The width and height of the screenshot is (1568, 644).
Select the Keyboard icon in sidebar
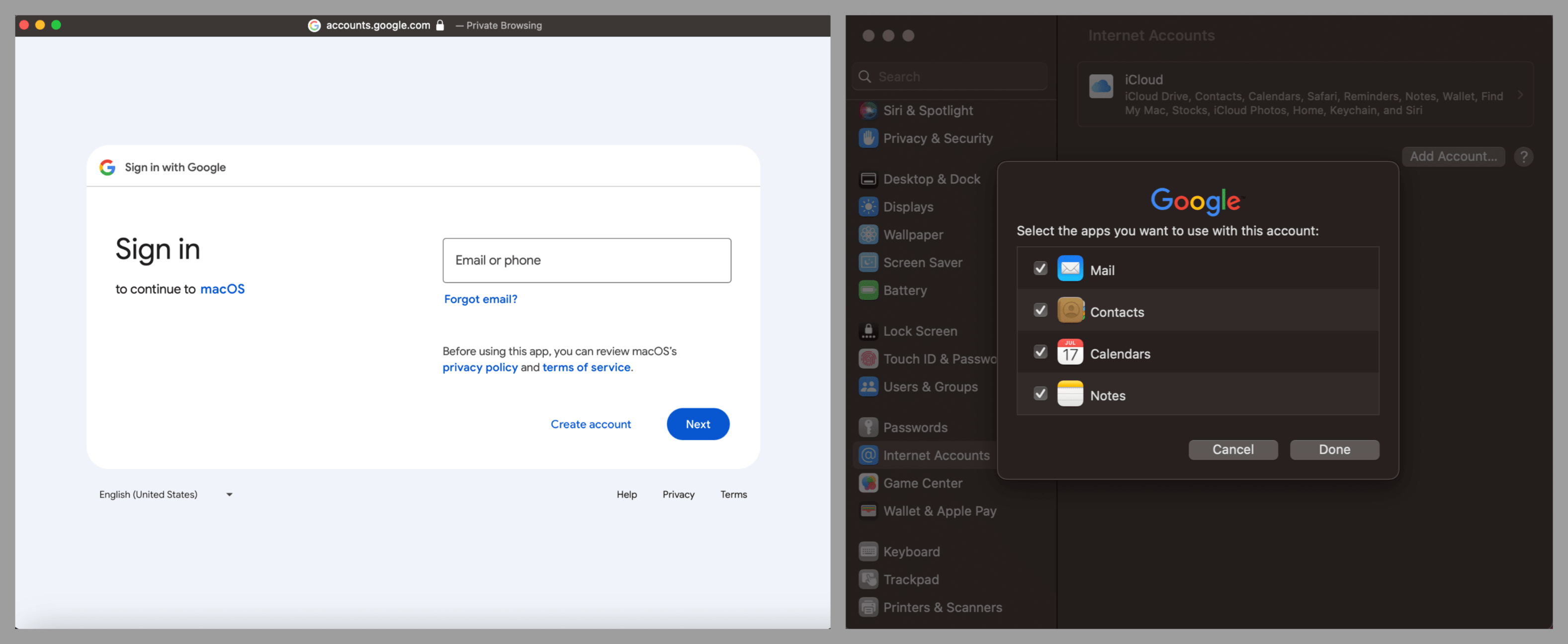coord(868,552)
